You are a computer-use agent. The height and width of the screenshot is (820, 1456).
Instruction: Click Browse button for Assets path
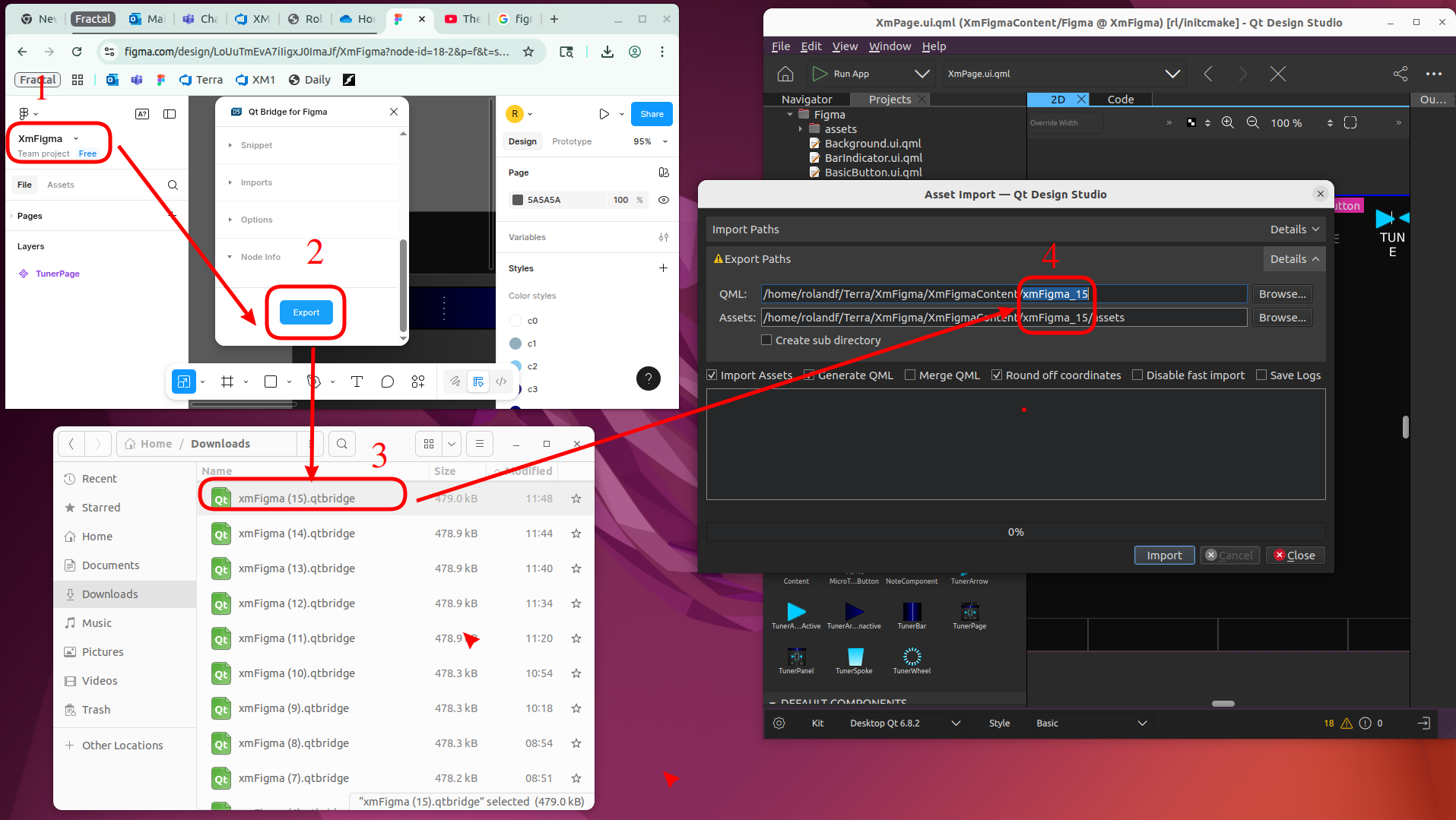[x=1282, y=318]
